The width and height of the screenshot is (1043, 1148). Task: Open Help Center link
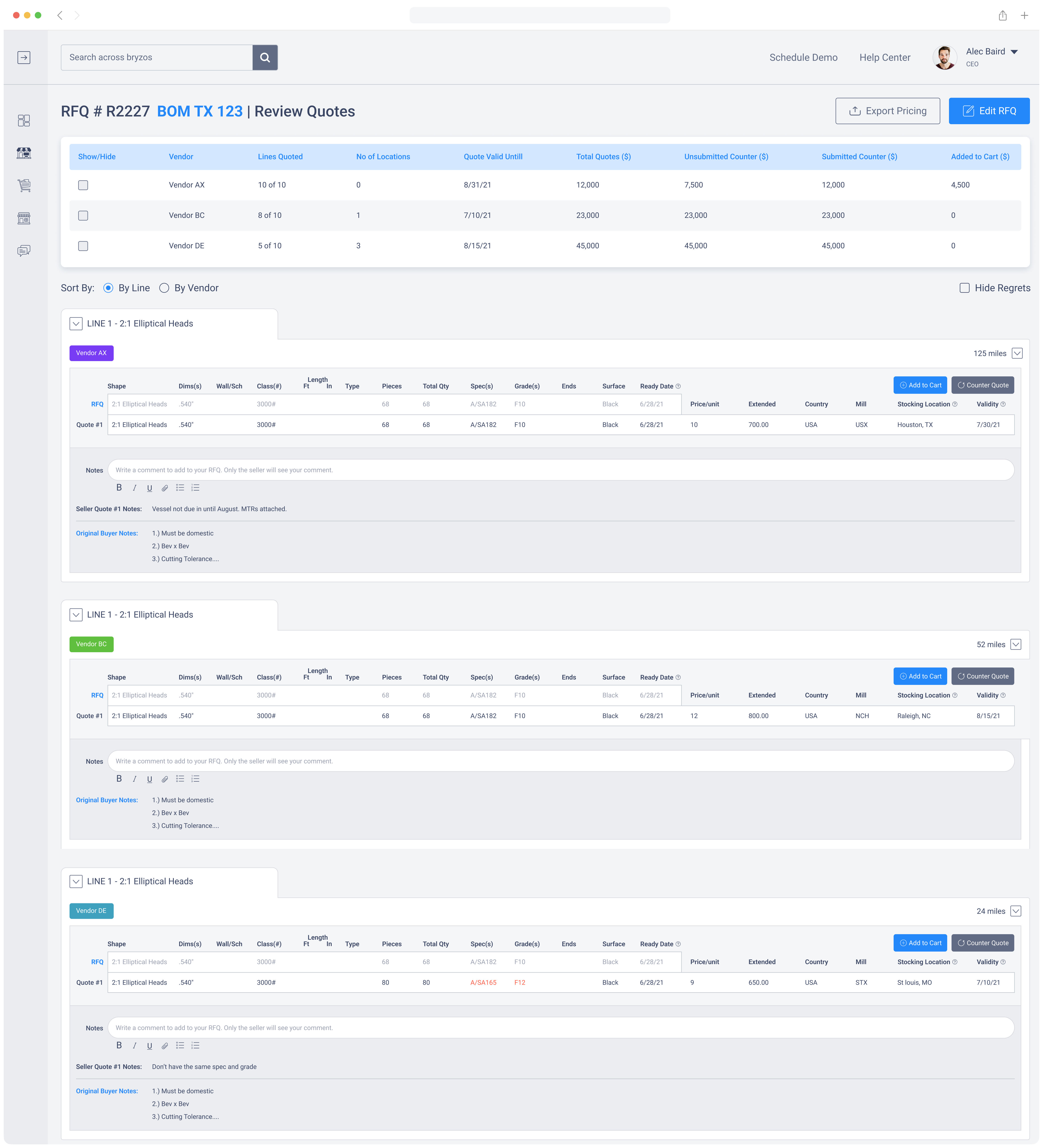[885, 57]
